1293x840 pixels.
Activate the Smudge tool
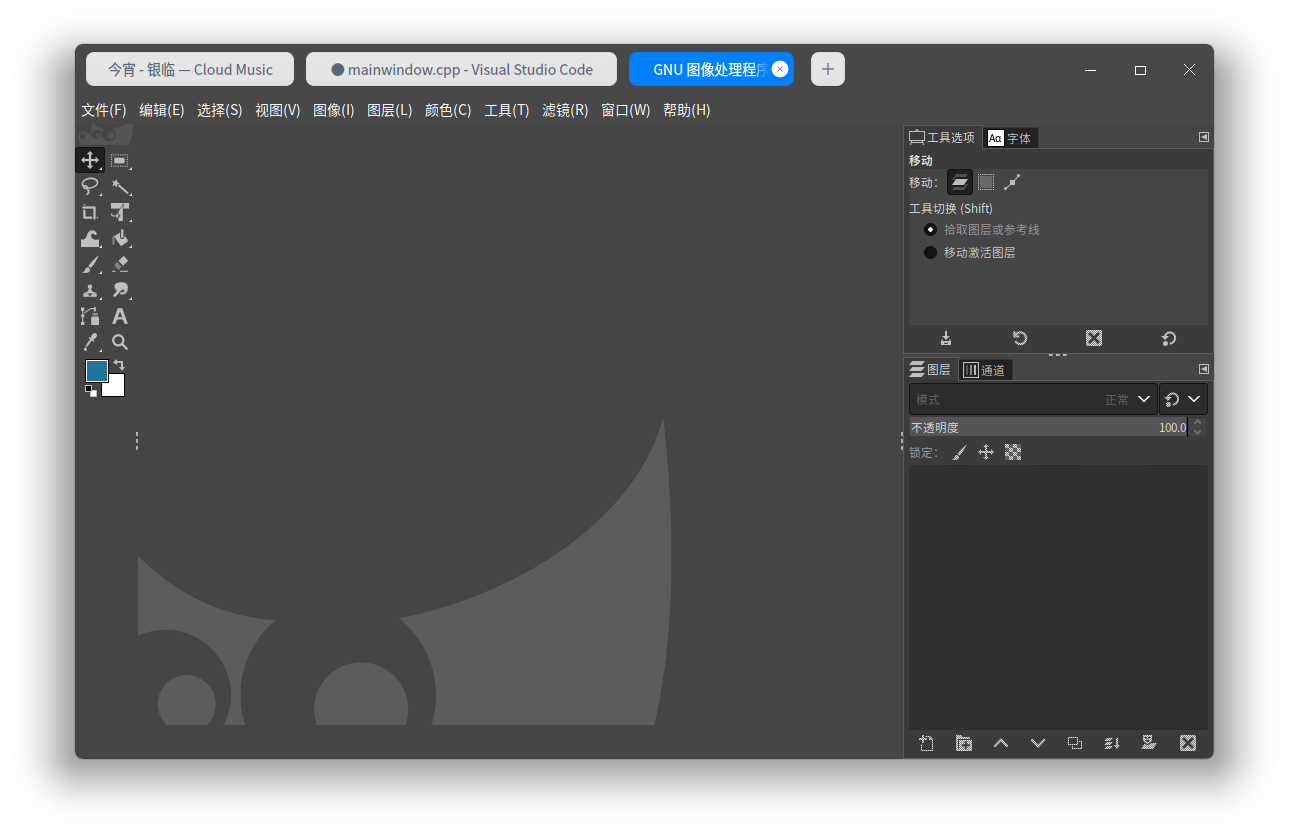120,290
